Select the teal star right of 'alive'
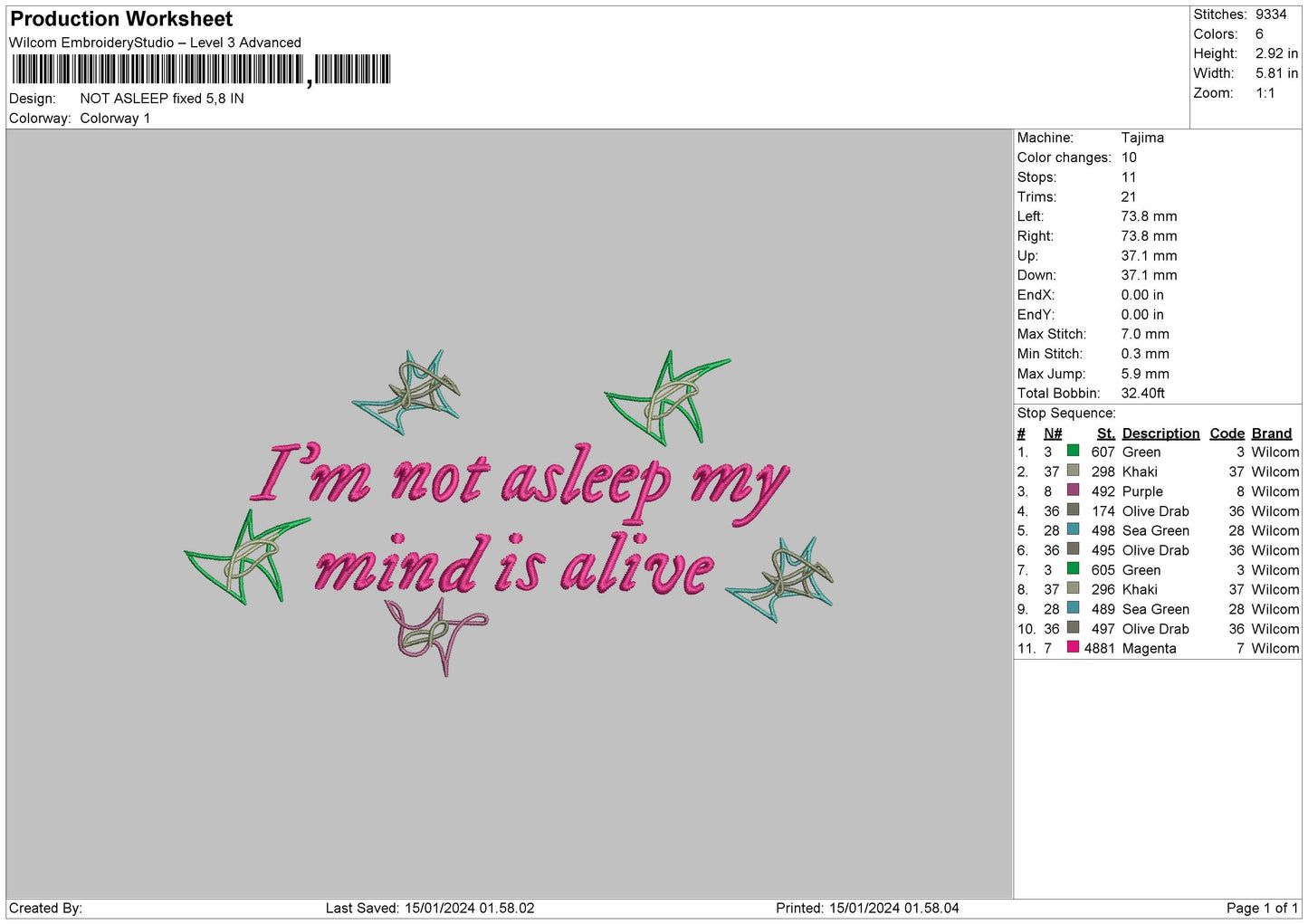The height and width of the screenshot is (924, 1308). click(779, 579)
